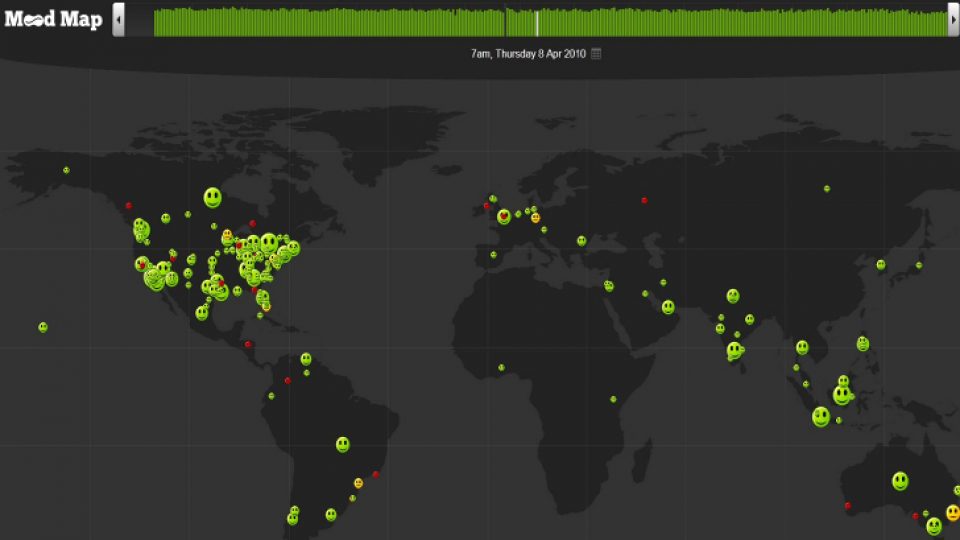
Task: Click the red dot in western Canada
Action: click(x=129, y=206)
